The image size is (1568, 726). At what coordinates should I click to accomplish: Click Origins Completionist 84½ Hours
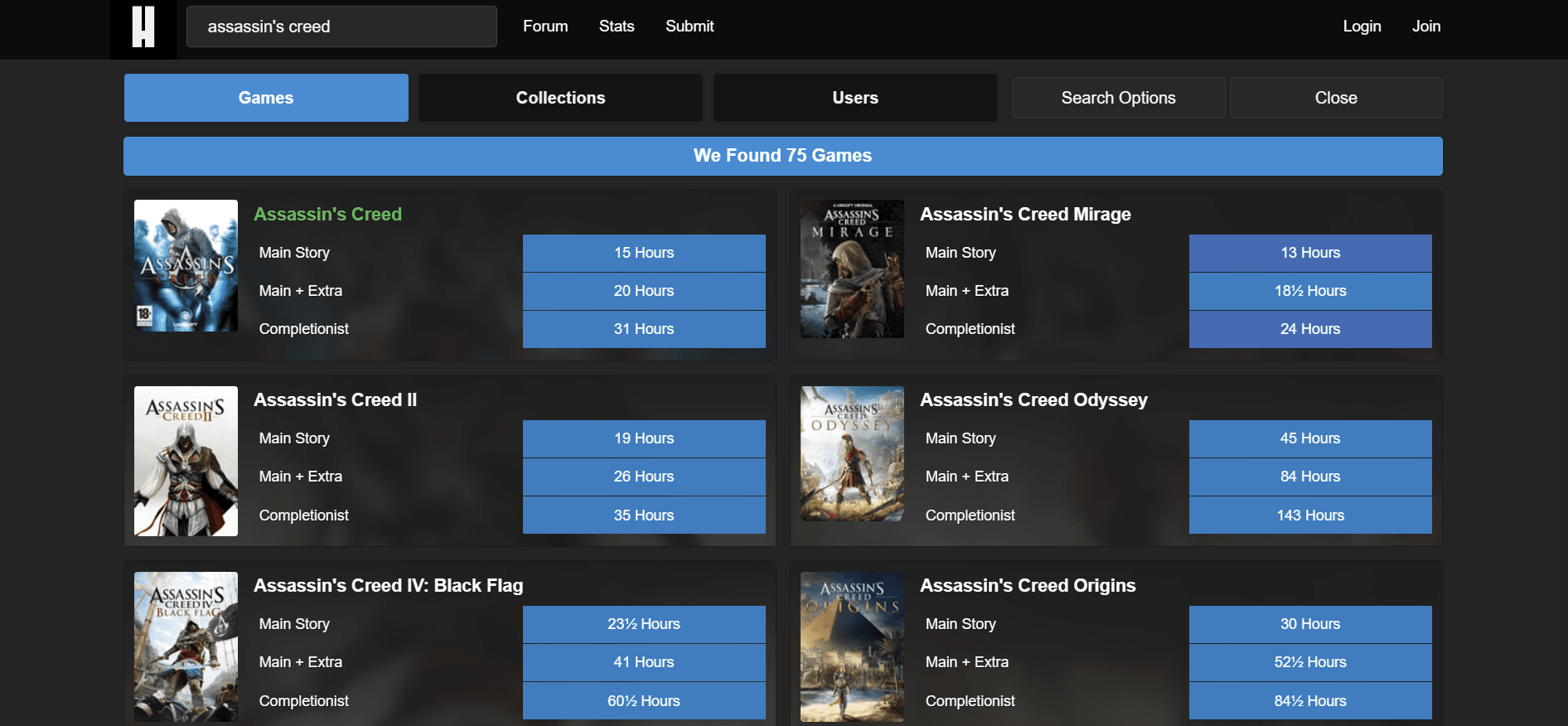(x=1310, y=701)
